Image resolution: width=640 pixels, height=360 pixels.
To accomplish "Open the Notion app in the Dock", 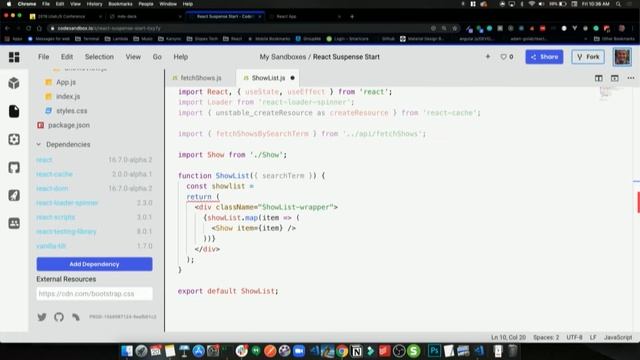I will [356, 351].
